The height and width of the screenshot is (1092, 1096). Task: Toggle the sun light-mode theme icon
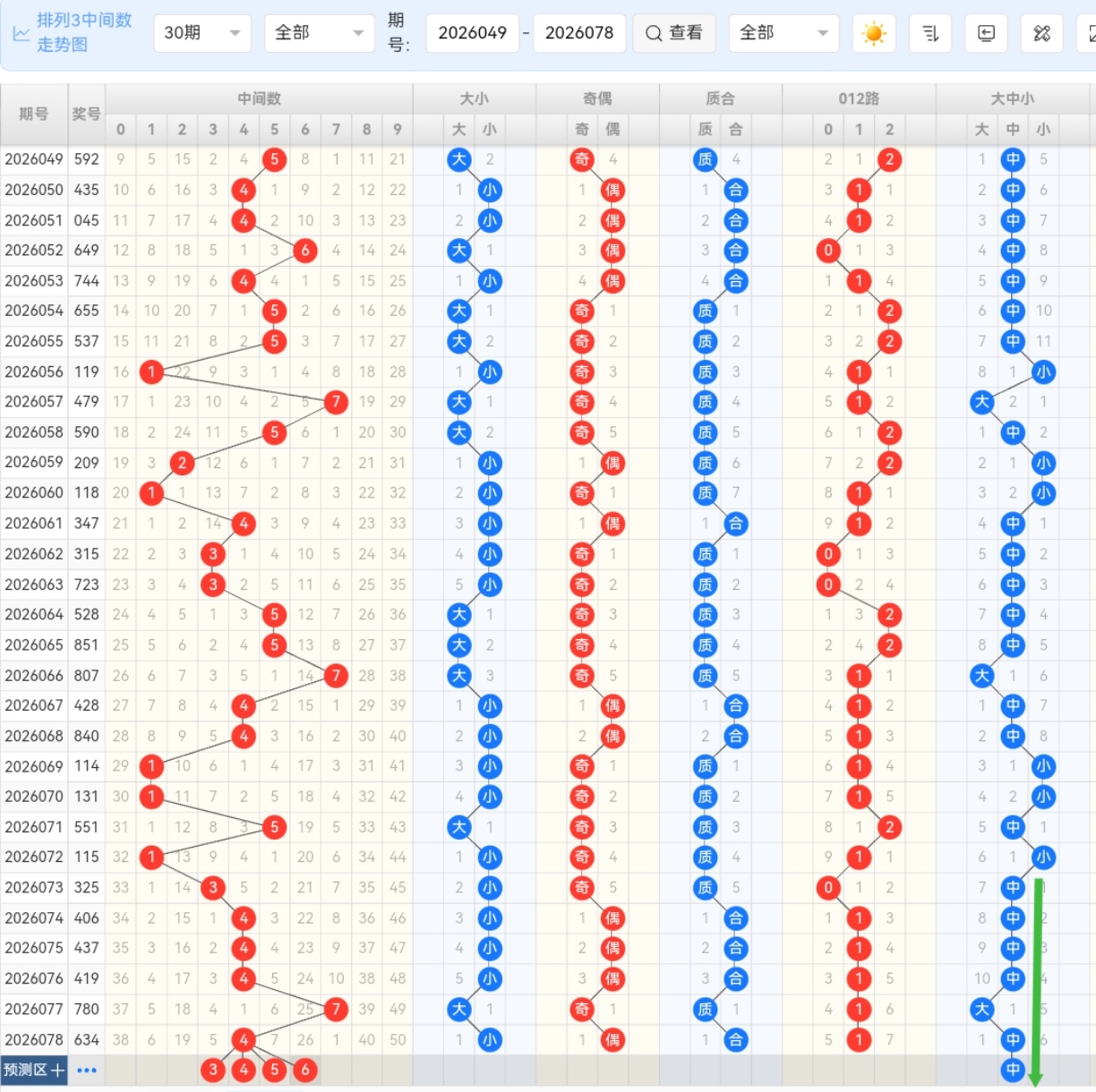click(873, 34)
